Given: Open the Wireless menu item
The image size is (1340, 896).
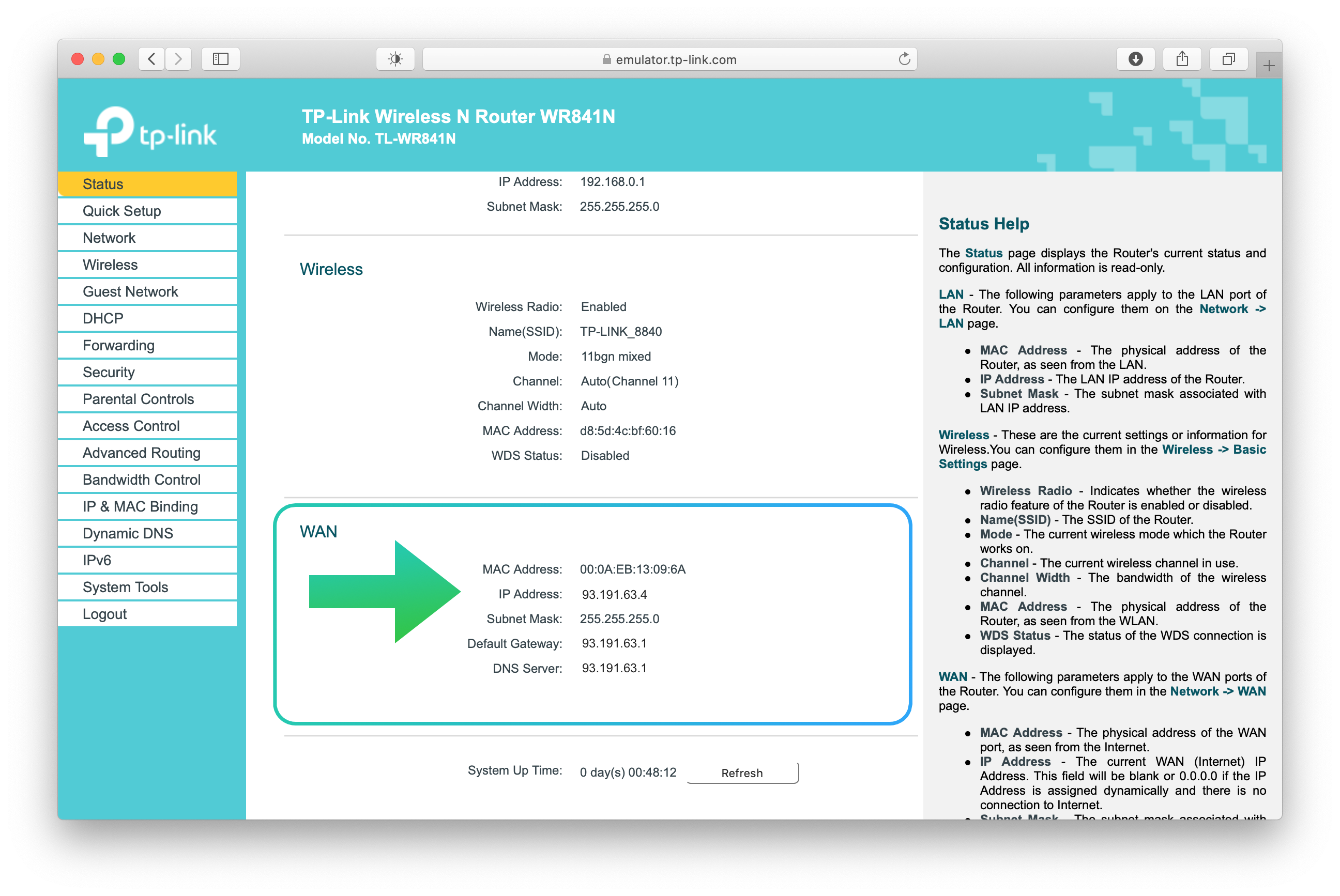Looking at the screenshot, I should coord(147,265).
